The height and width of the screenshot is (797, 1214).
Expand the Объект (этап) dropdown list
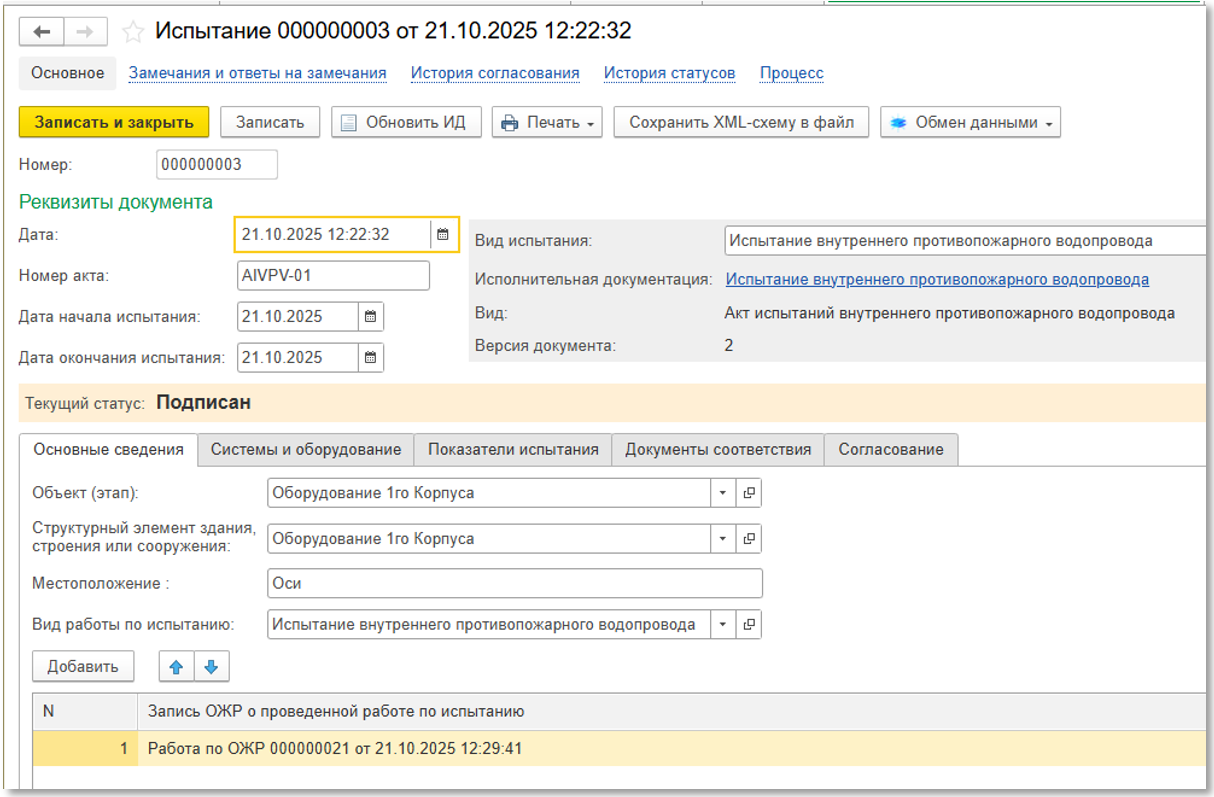[x=723, y=493]
